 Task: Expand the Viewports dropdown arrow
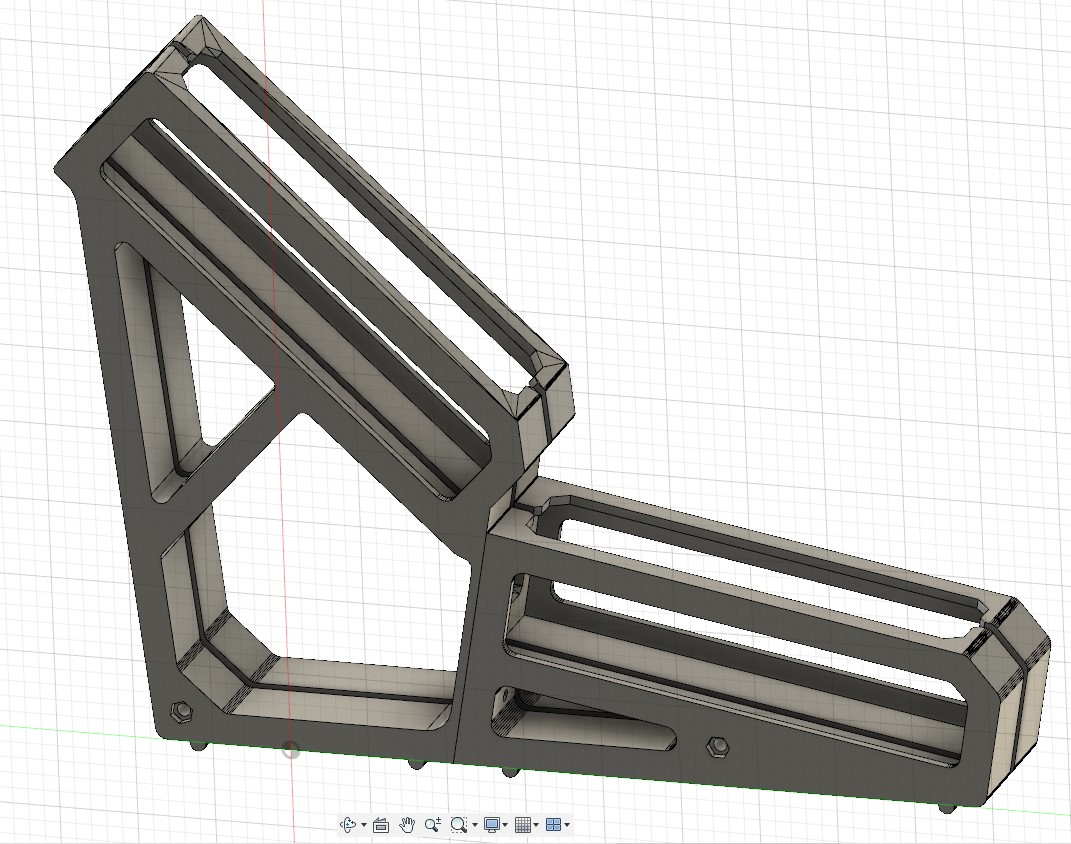coord(567,826)
